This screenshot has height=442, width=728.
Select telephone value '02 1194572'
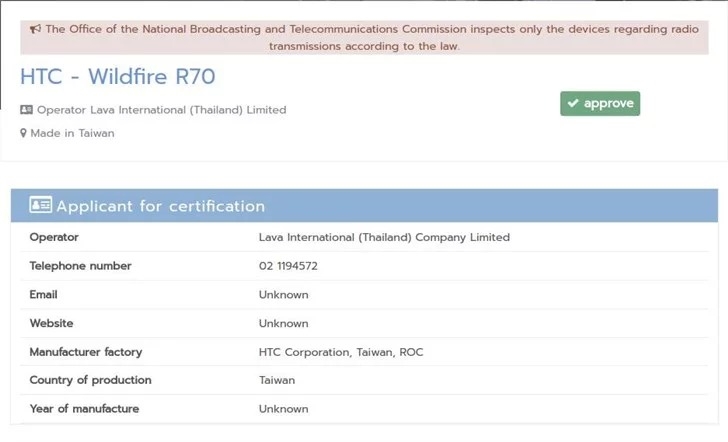tap(288, 266)
